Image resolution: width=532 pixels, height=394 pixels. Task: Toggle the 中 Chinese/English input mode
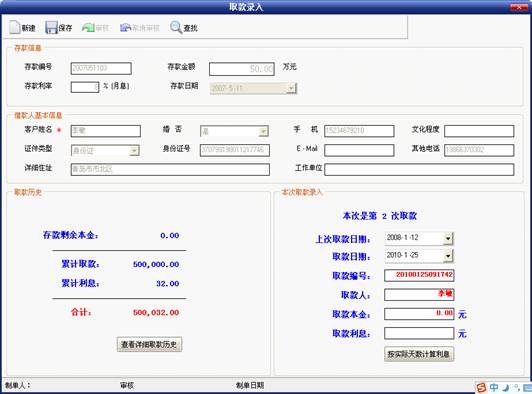tap(494, 387)
